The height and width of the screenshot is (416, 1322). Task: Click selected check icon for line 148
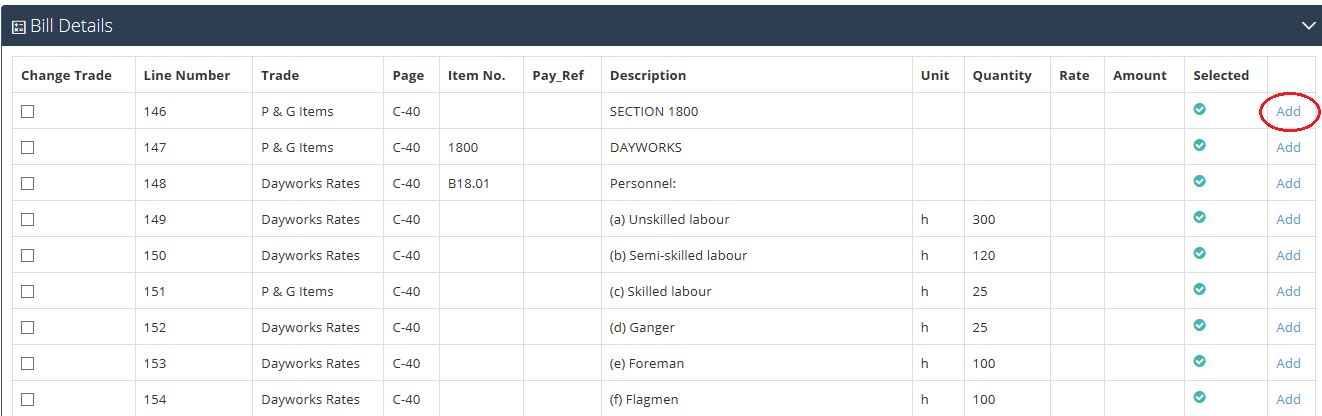coord(1200,181)
